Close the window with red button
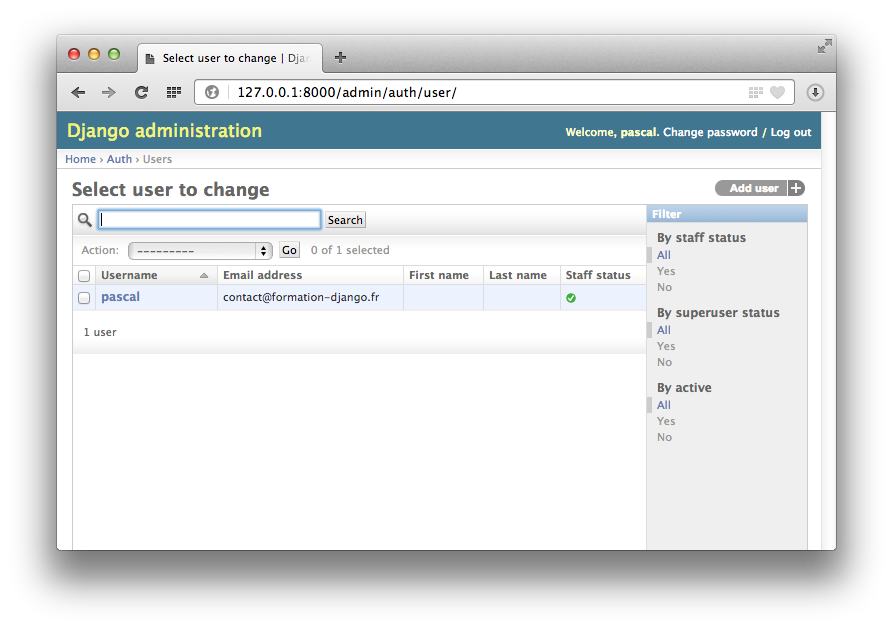 pos(74,54)
